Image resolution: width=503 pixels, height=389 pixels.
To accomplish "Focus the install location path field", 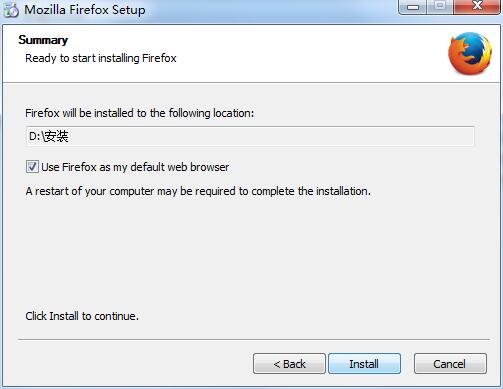I will coord(250,136).
